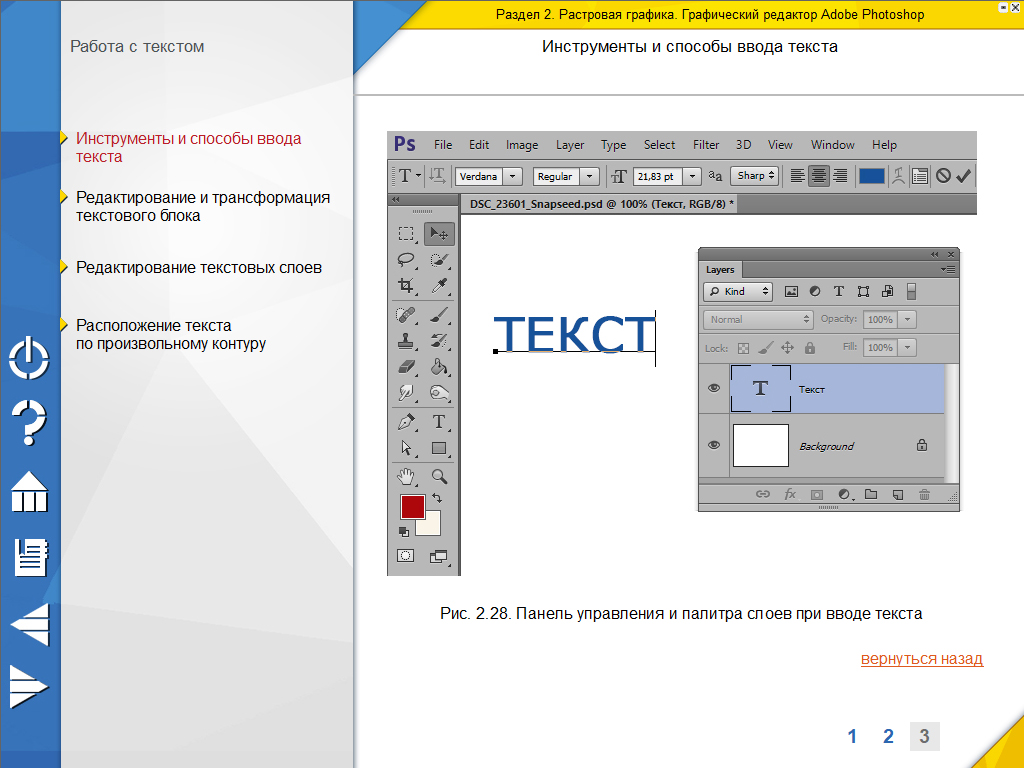Screen dimensions: 1024x768
Task: Open the Kind layer filter dropdown
Action: (x=738, y=291)
